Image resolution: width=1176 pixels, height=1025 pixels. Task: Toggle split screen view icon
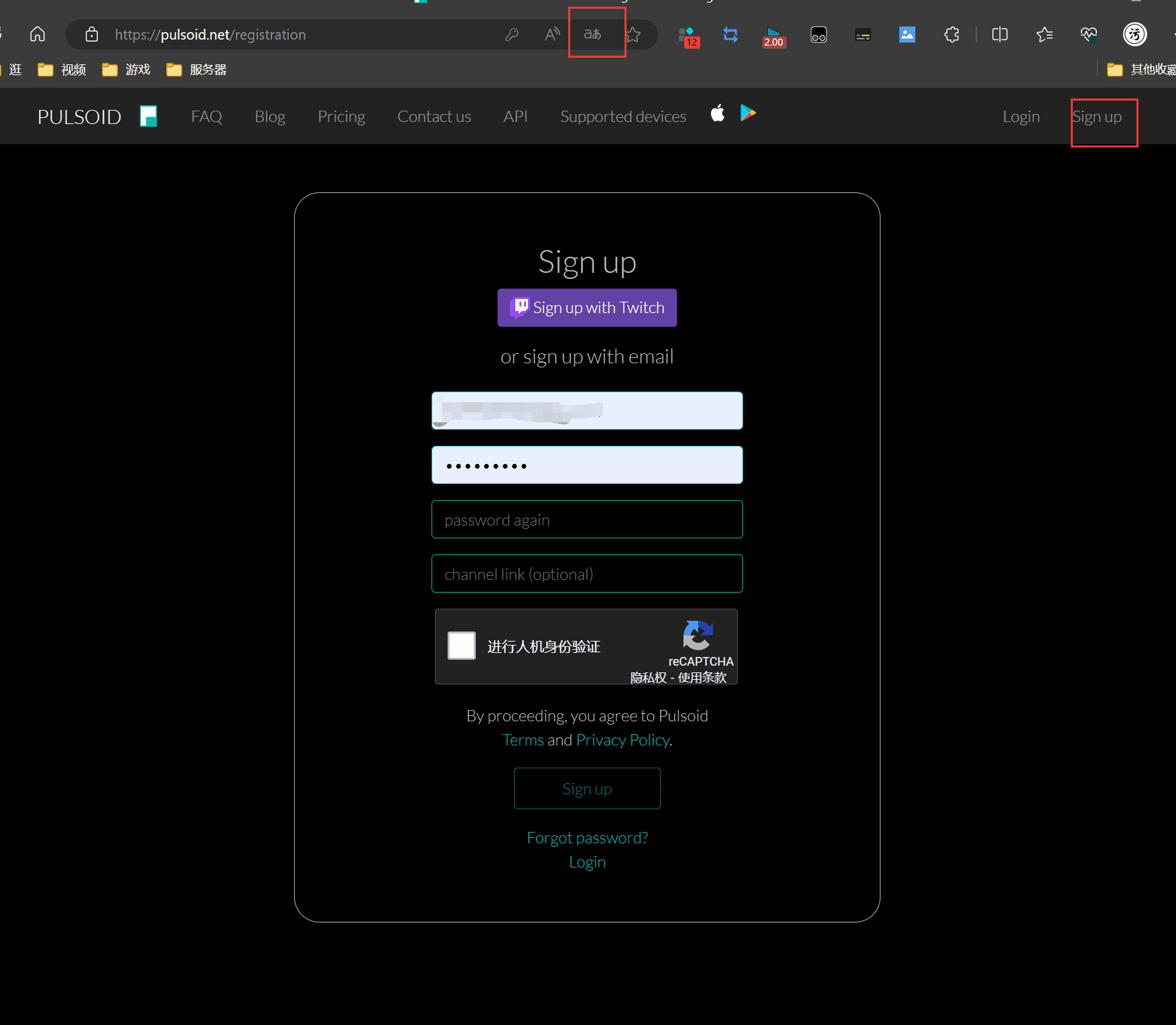tap(999, 35)
